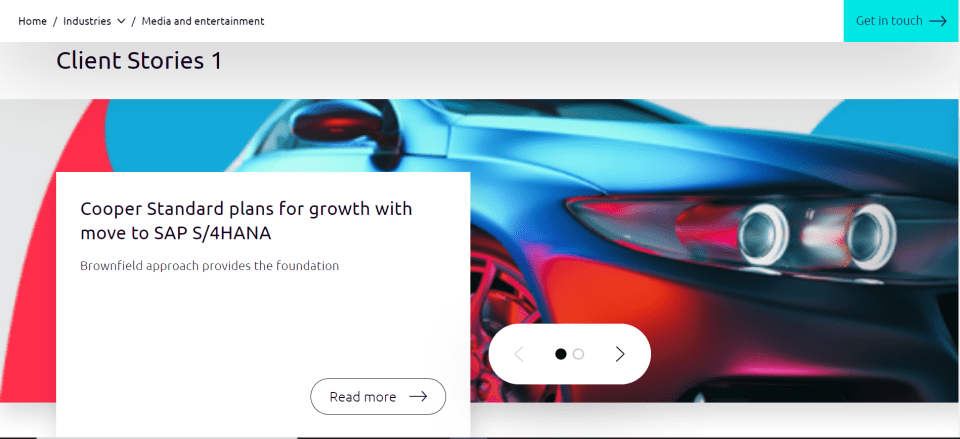Click the Get in touch button
Image resolution: width=960 pixels, height=439 pixels.
[901, 21]
